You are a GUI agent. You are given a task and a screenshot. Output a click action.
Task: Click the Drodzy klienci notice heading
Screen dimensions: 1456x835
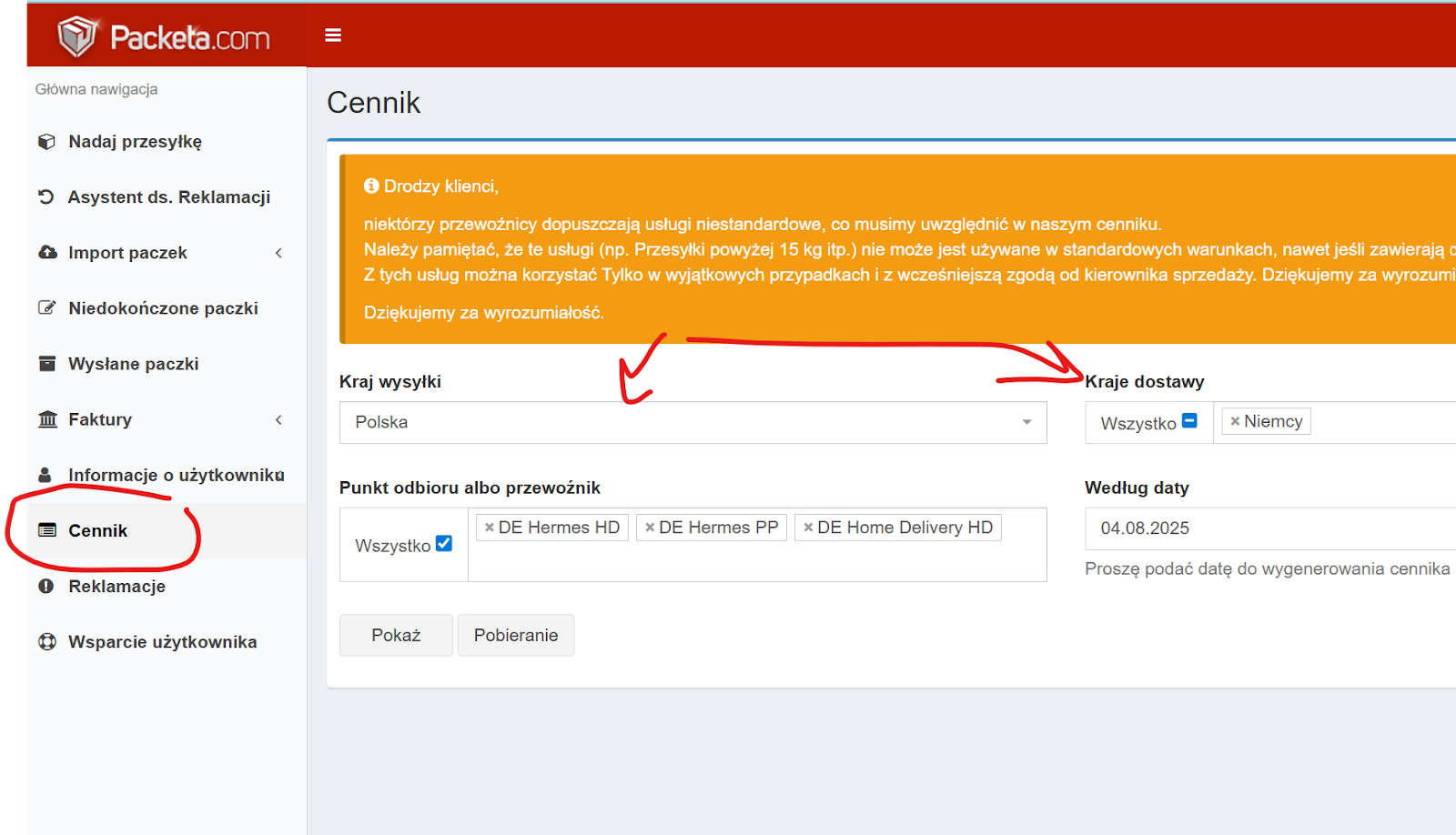[441, 186]
